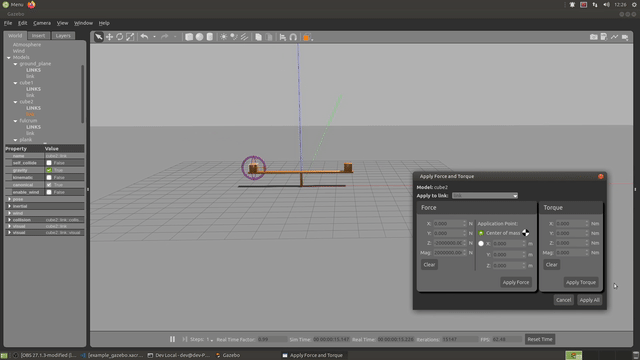Step the simulation forward once

click(184, 339)
